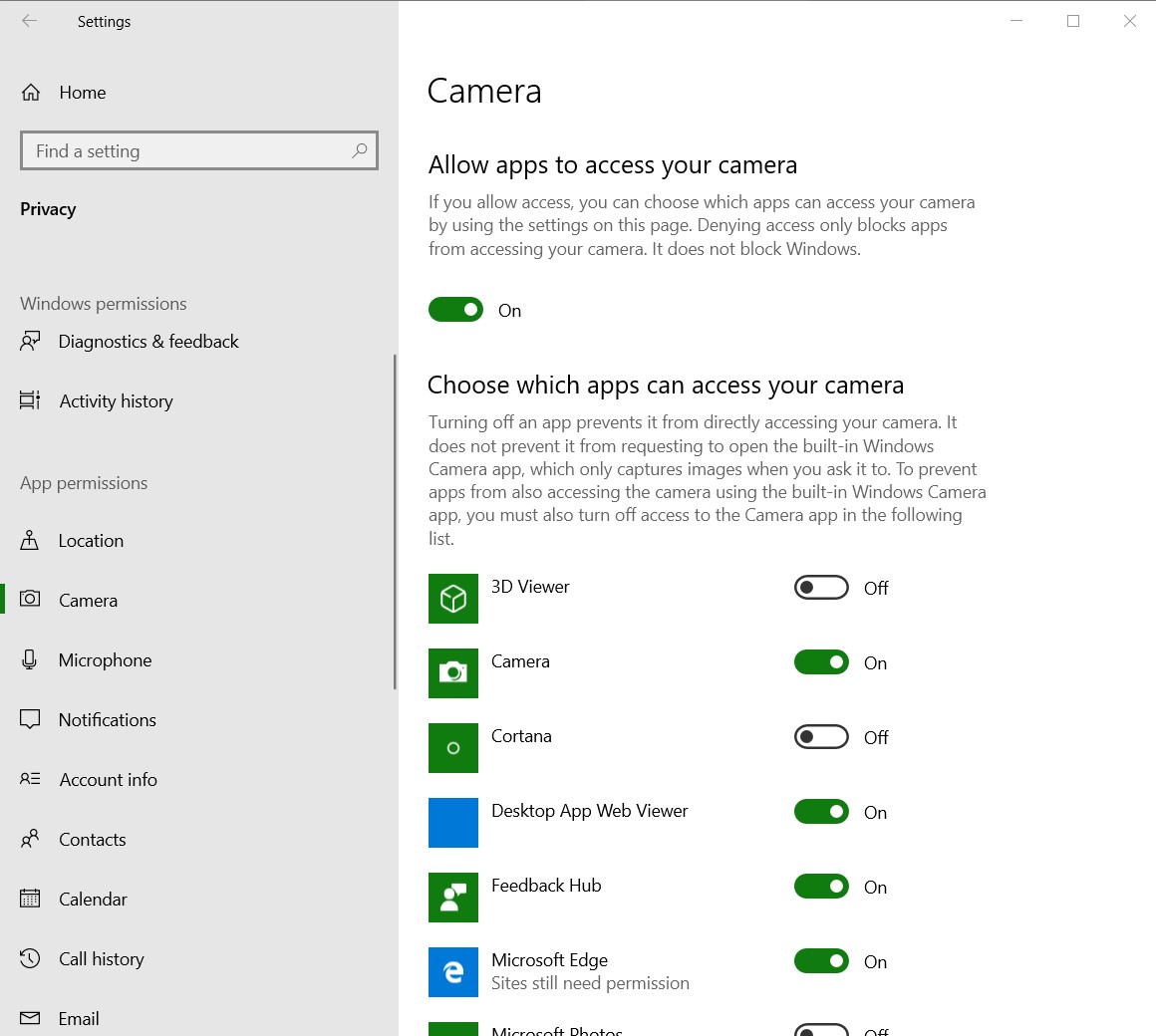Click the Account info icon
Screen dimensions: 1156x1036
tap(30, 779)
